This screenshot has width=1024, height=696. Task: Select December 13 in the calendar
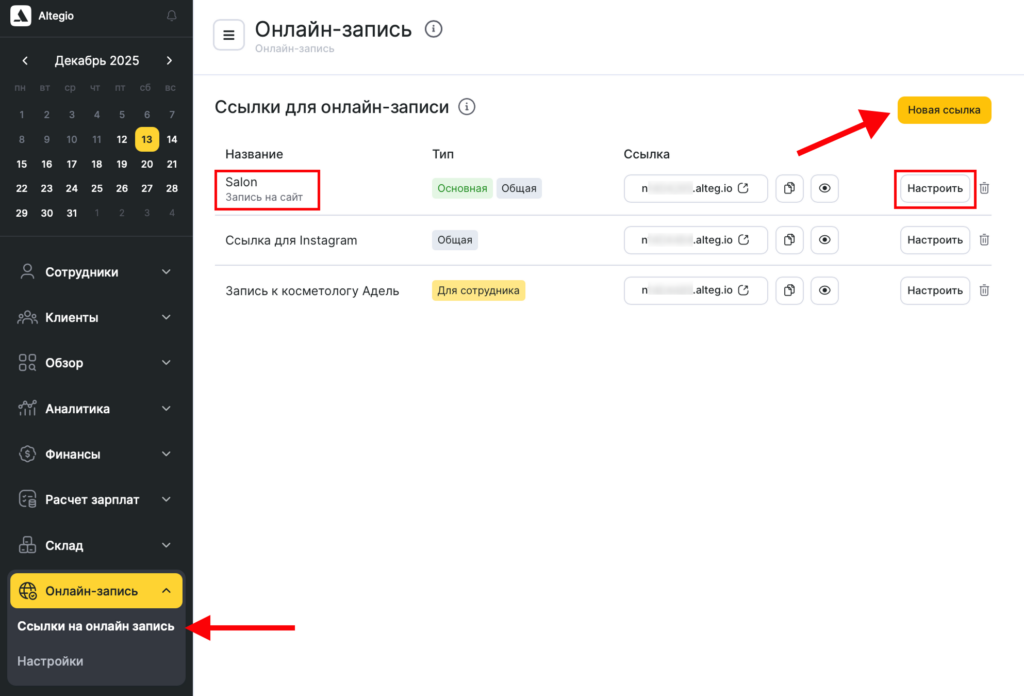click(x=147, y=139)
